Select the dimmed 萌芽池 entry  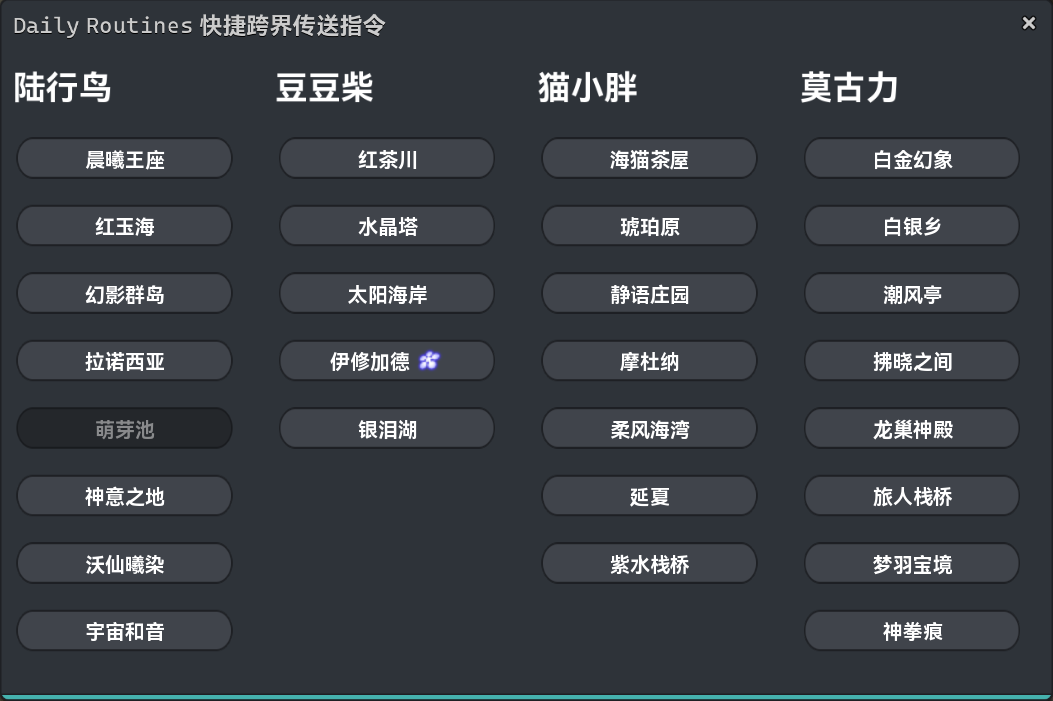click(124, 428)
